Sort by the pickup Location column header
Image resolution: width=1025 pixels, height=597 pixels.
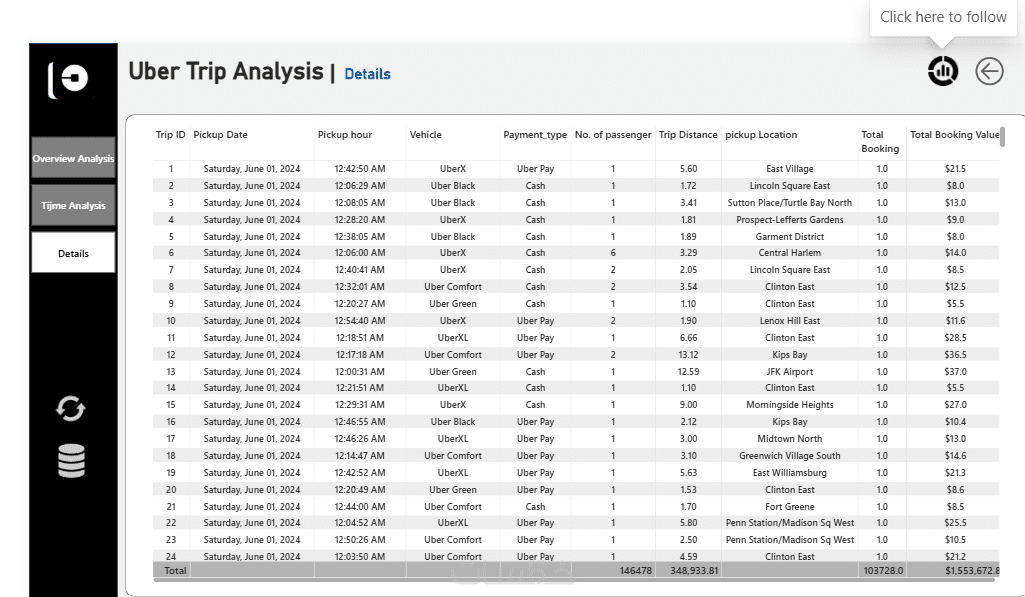tap(761, 135)
